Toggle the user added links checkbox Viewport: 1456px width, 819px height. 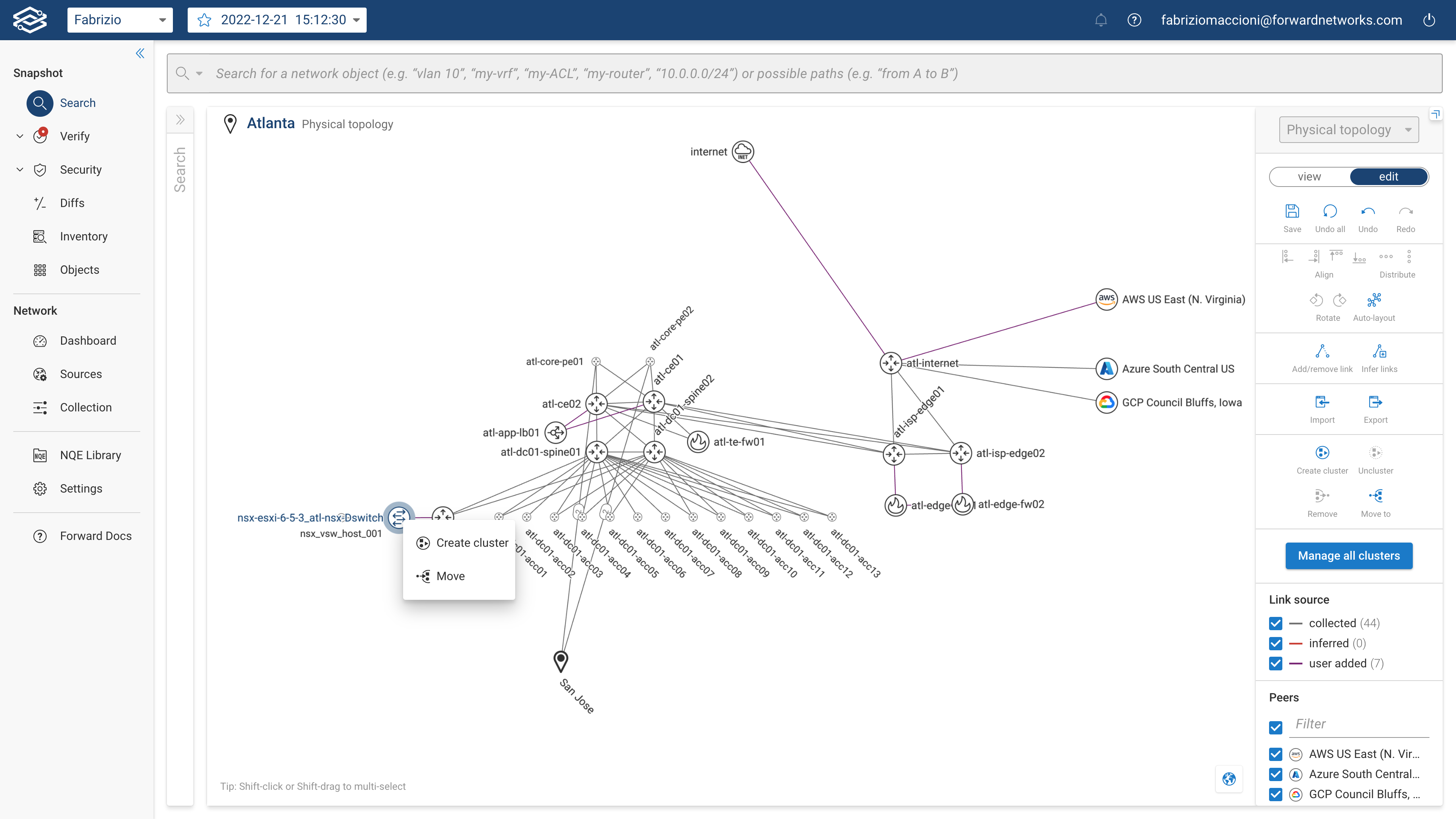pos(1276,663)
